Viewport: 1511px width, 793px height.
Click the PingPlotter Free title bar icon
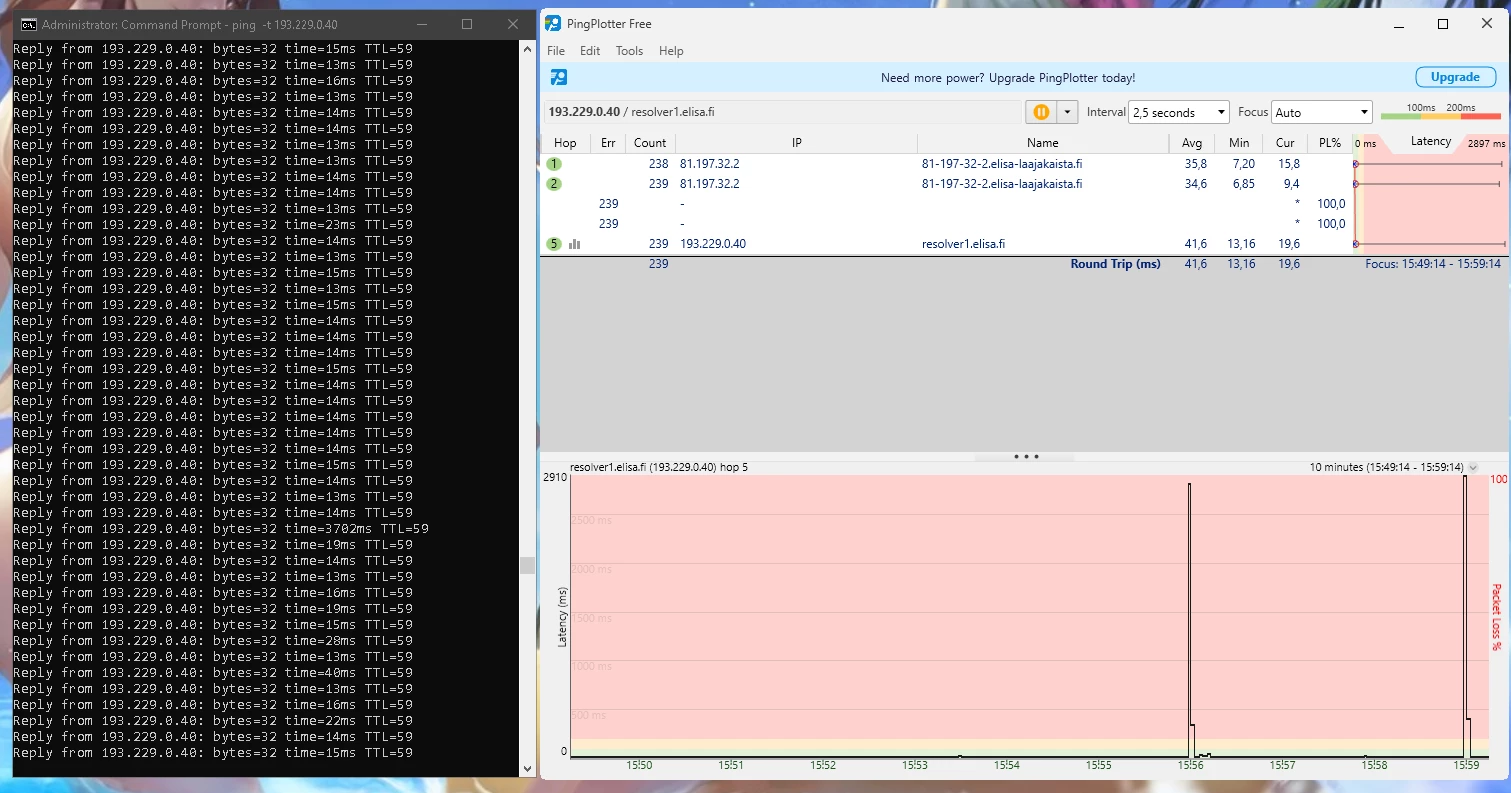click(552, 24)
